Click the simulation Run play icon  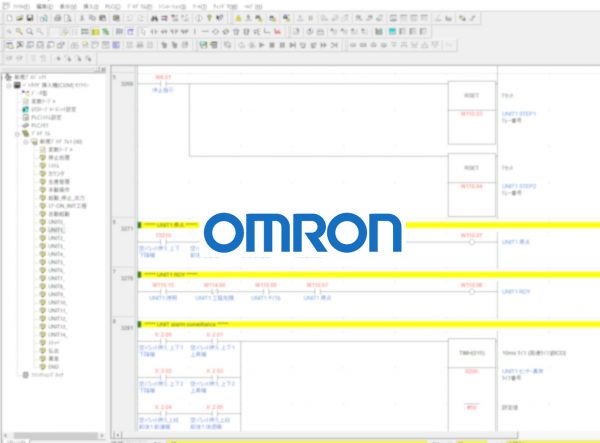(262, 45)
